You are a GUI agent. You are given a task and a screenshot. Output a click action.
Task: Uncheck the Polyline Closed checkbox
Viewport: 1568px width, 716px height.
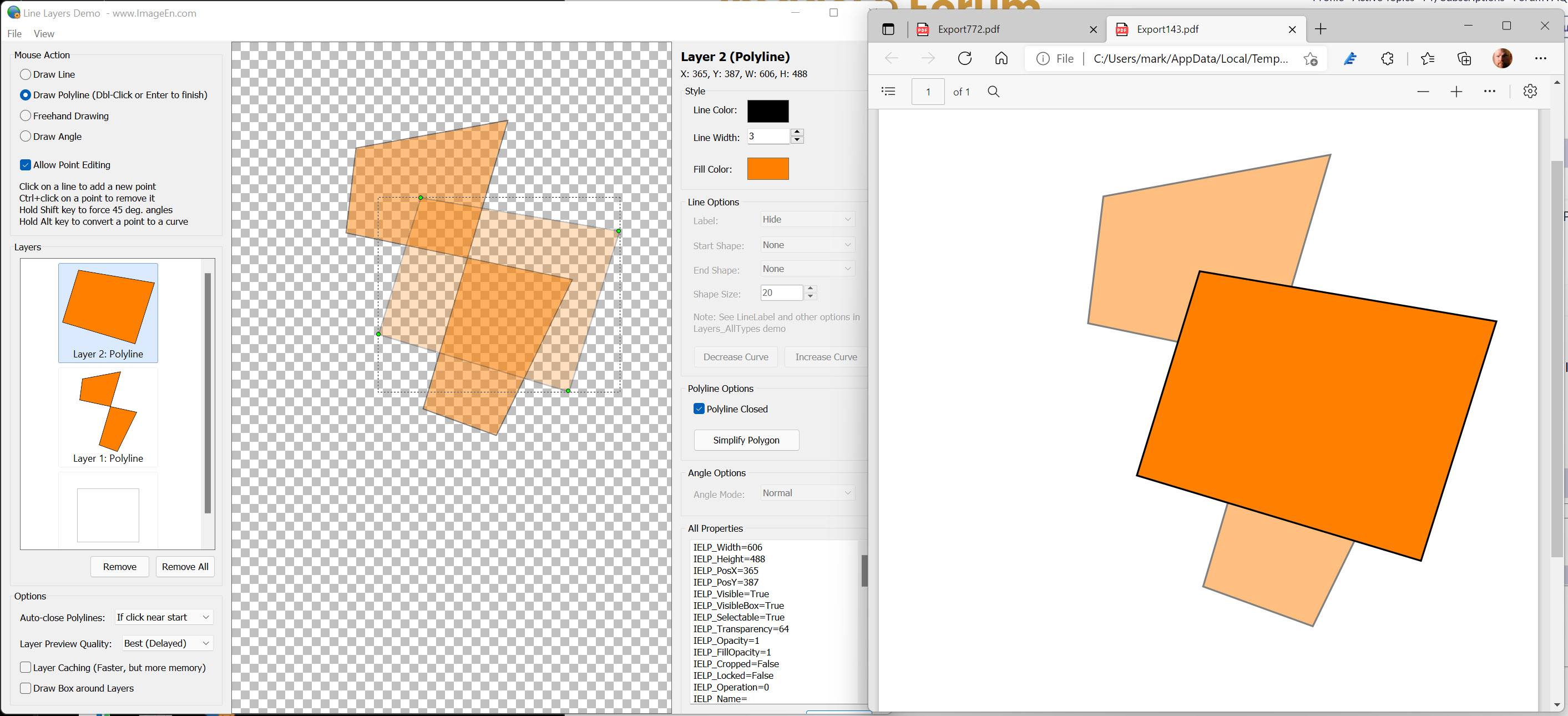[699, 409]
